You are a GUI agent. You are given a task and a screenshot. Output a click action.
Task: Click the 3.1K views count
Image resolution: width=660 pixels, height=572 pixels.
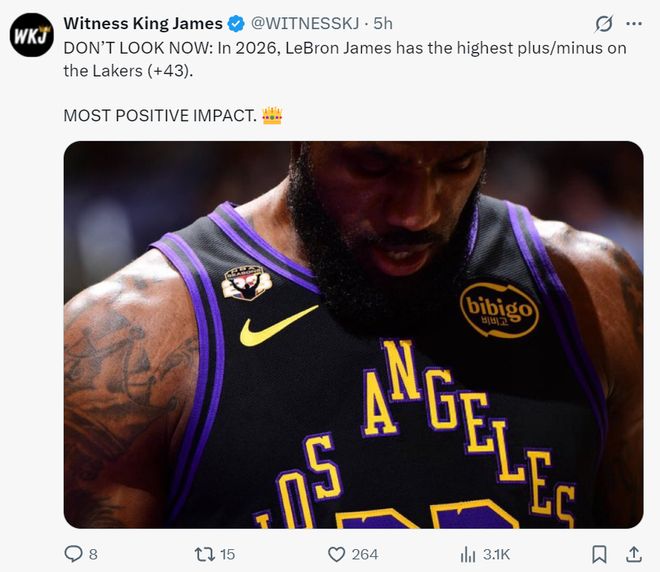[x=497, y=554]
